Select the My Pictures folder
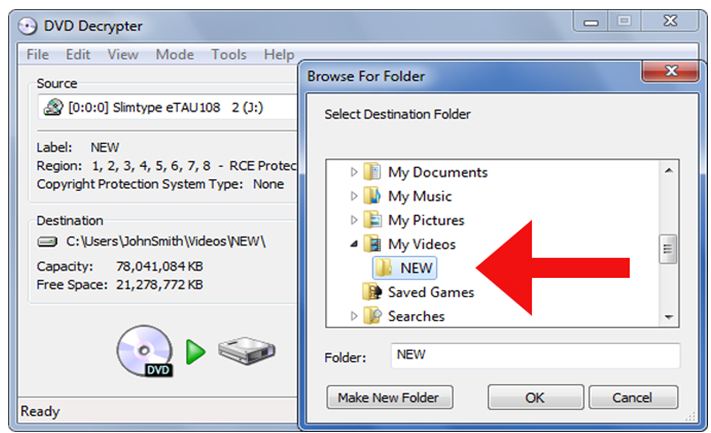Viewport: 711px width, 433px height. coord(414,220)
